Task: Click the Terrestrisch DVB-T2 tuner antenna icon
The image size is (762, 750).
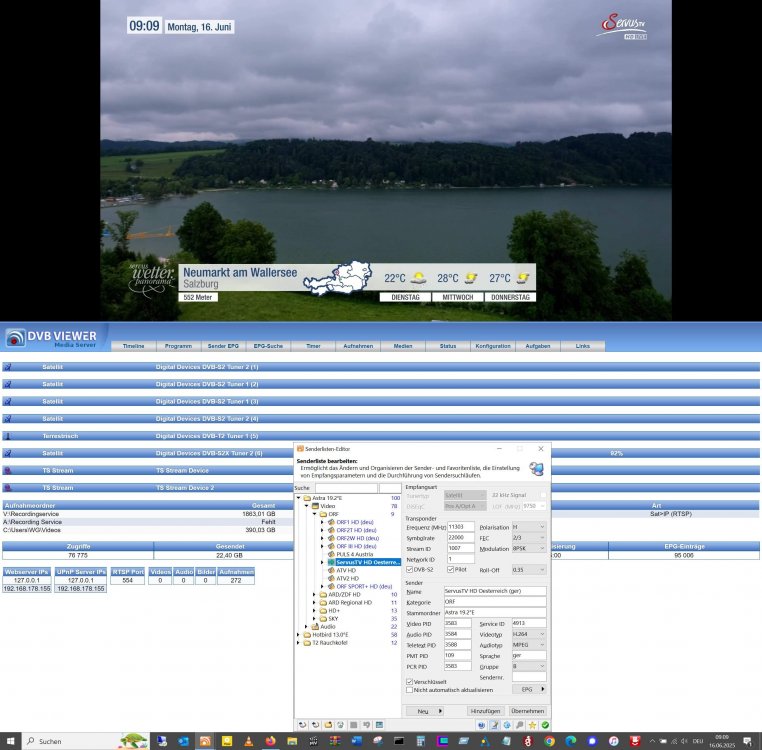Action: (8, 436)
